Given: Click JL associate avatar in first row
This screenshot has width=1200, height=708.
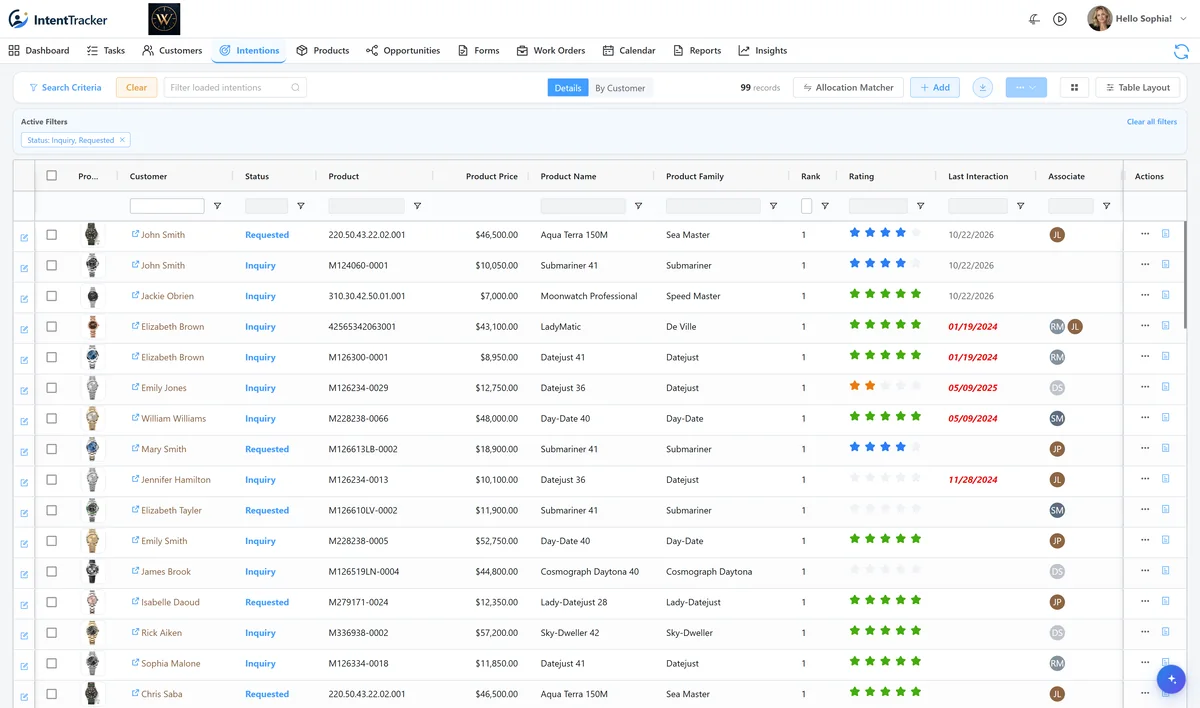Looking at the screenshot, I should 1057,235.
